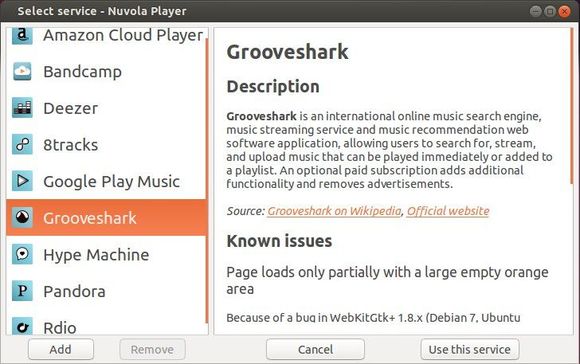
Task: Select Amazon Cloud Player service name
Action: (123, 36)
